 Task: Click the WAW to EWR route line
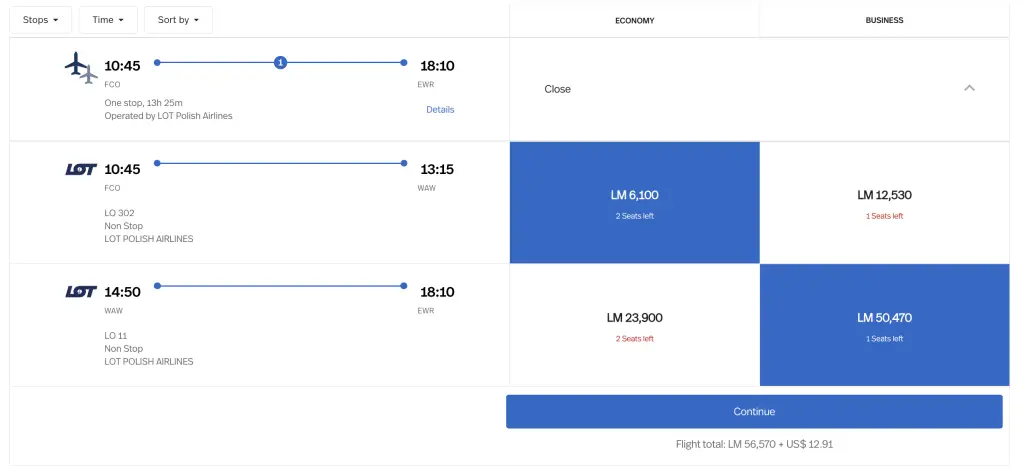pos(280,286)
